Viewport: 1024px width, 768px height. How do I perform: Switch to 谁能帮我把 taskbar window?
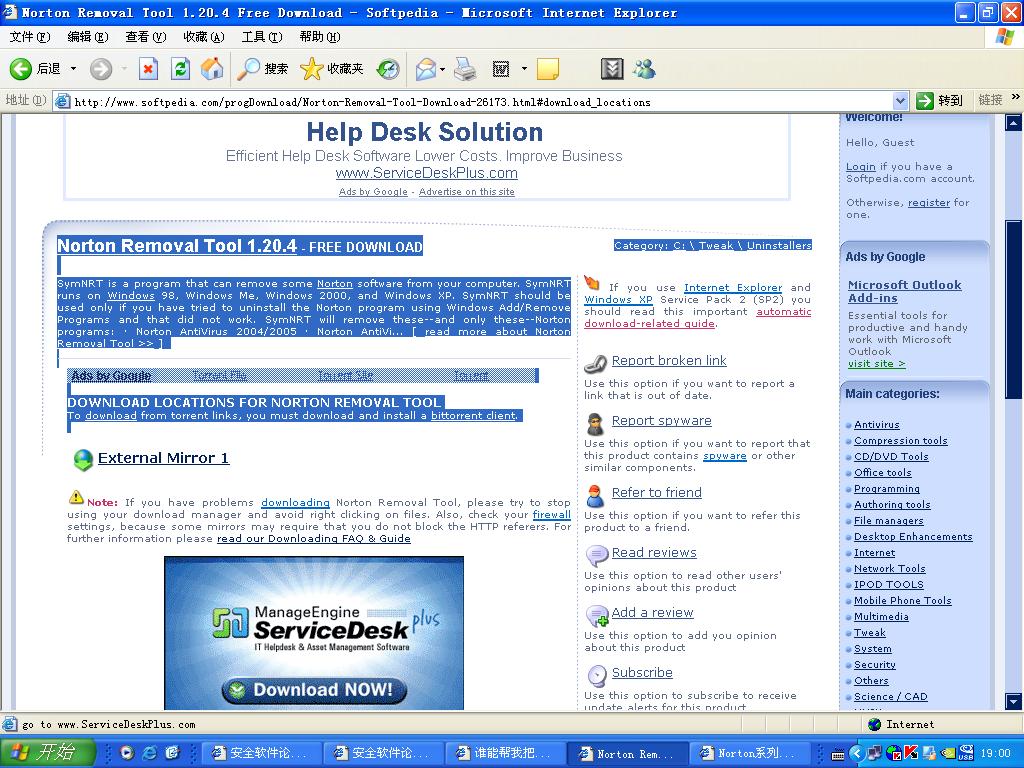[x=504, y=753]
